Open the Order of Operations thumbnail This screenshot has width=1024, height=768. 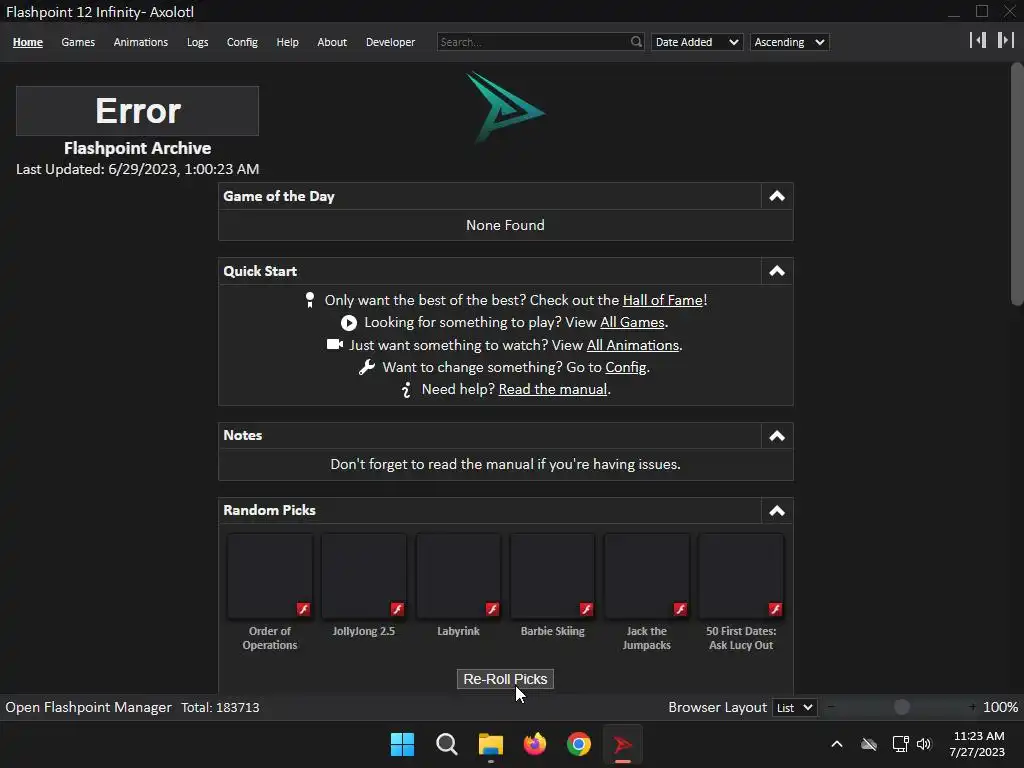270,576
